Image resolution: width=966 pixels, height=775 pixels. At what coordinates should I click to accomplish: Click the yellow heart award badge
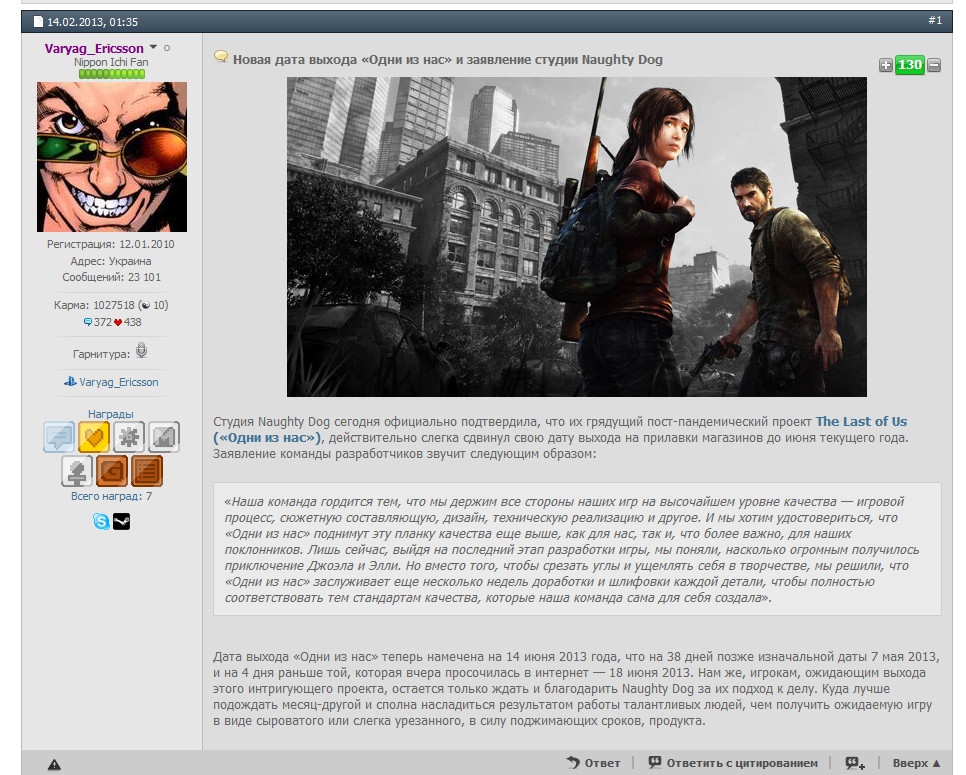coord(94,437)
